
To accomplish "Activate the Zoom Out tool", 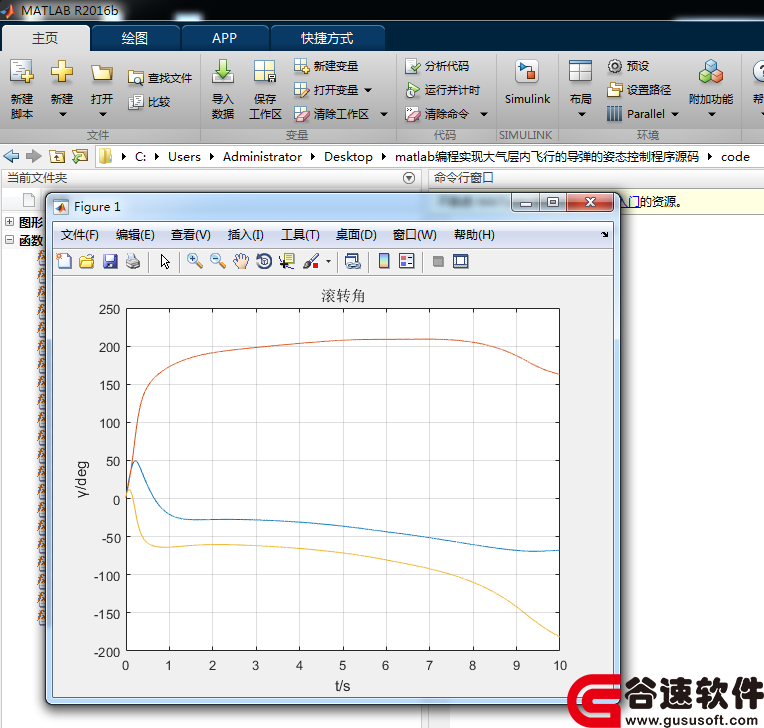I will coord(218,261).
